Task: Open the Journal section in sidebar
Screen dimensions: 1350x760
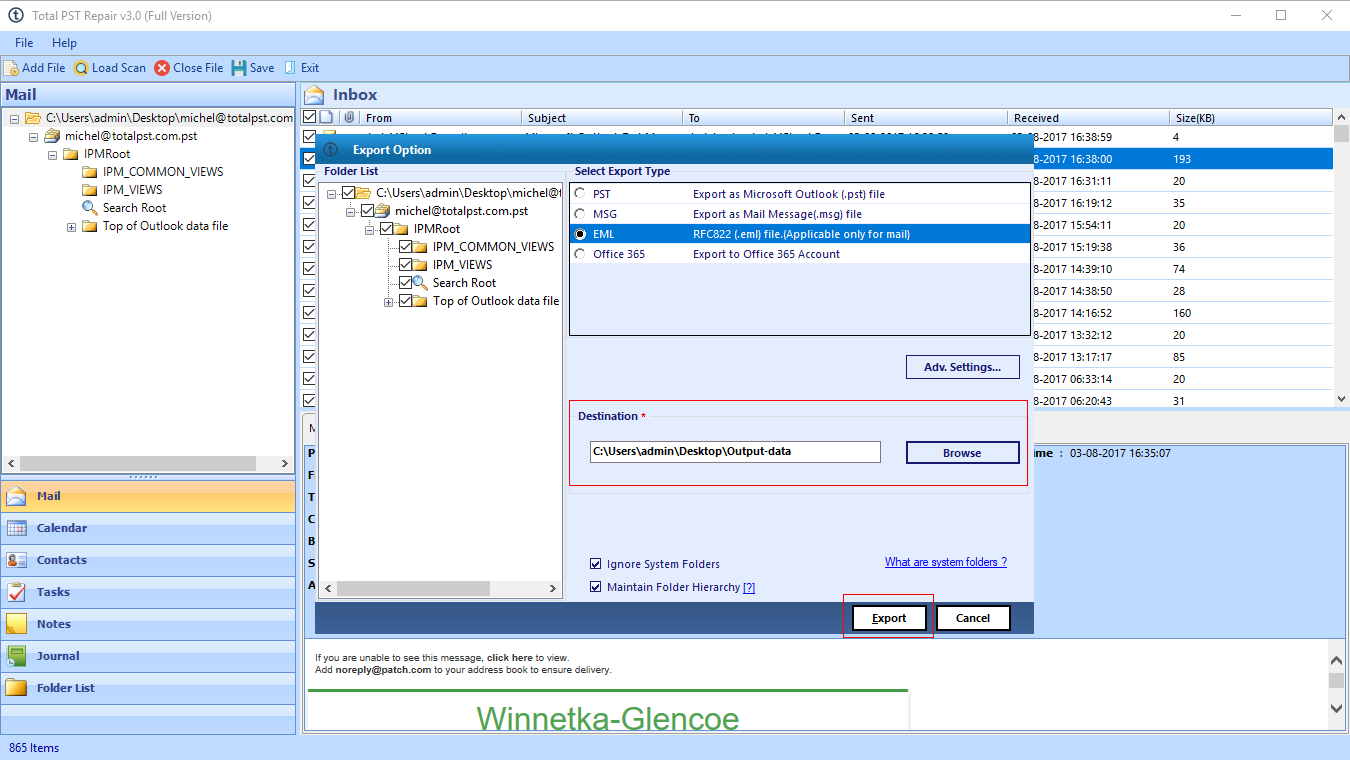Action: 148,656
